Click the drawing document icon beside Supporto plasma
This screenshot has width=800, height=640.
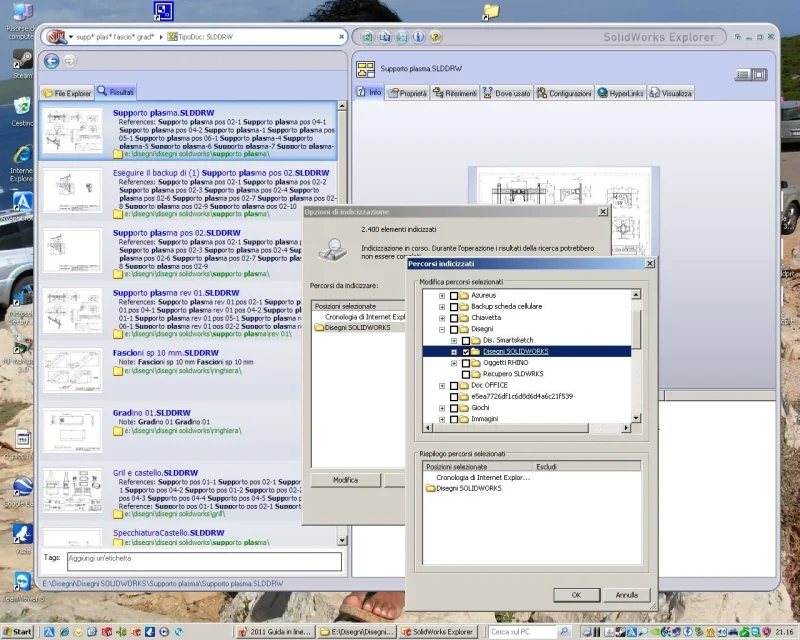pyautogui.click(x=365, y=69)
